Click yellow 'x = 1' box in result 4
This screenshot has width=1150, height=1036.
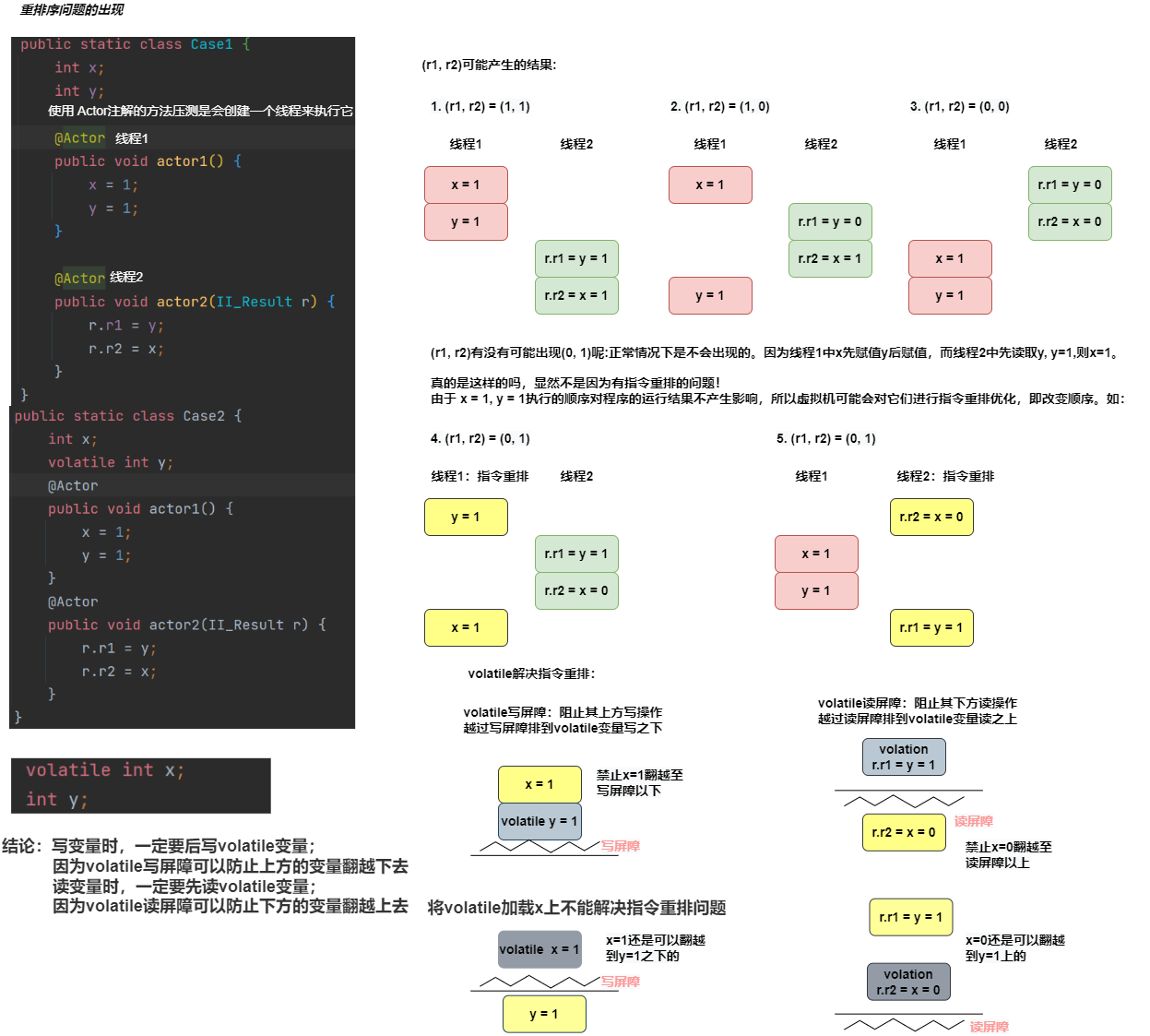click(466, 627)
